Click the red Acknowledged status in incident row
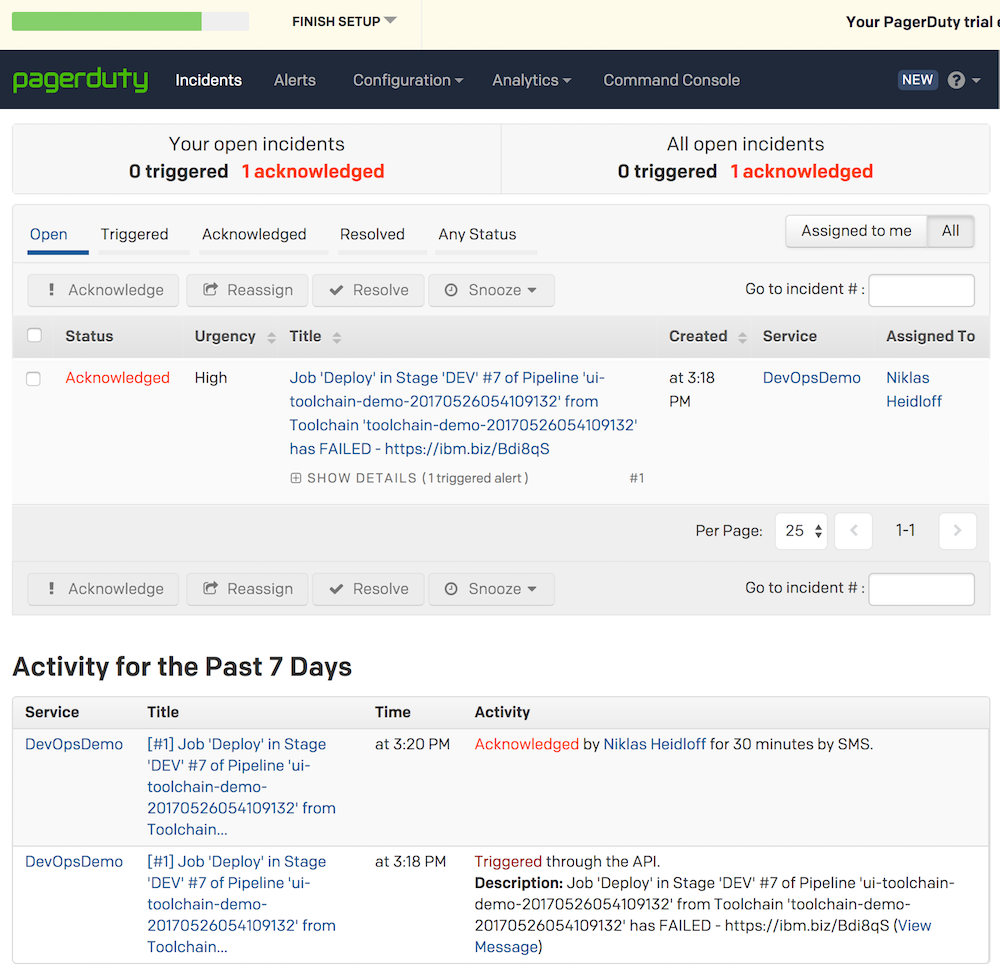Screen dimensions: 1000x970 click(117, 378)
